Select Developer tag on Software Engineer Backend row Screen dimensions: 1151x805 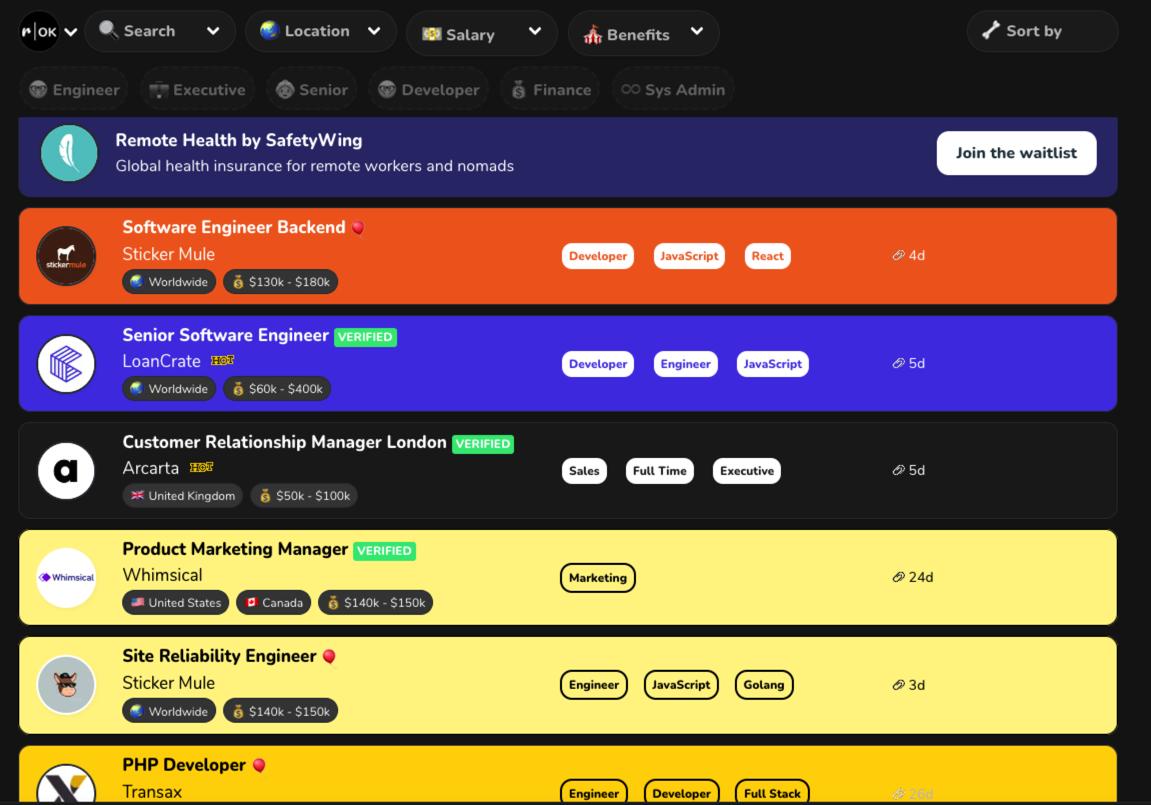click(x=598, y=256)
